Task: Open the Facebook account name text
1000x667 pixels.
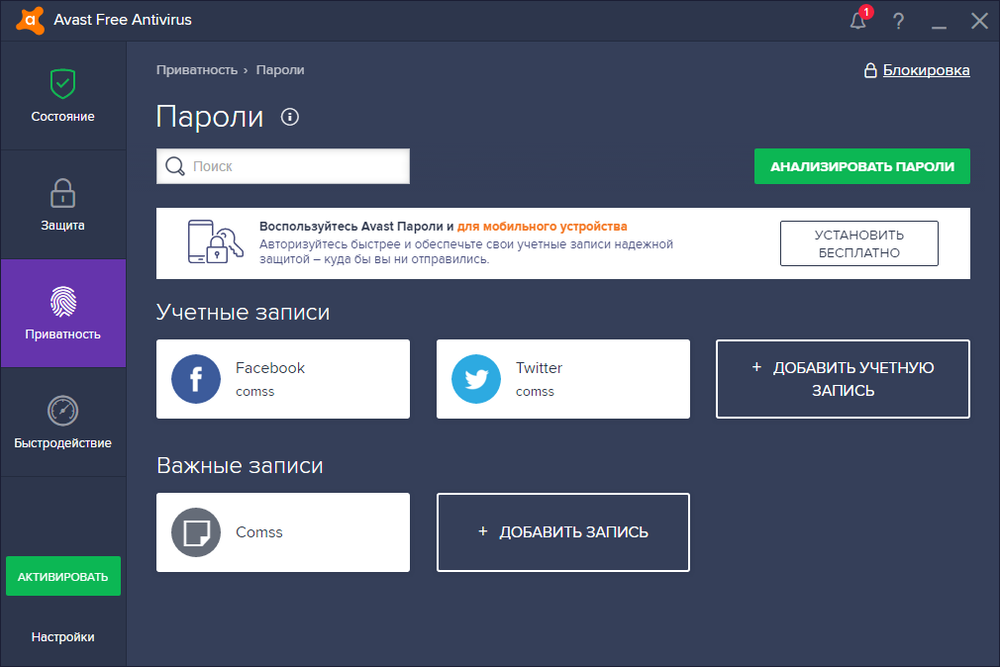Action: click(x=270, y=368)
